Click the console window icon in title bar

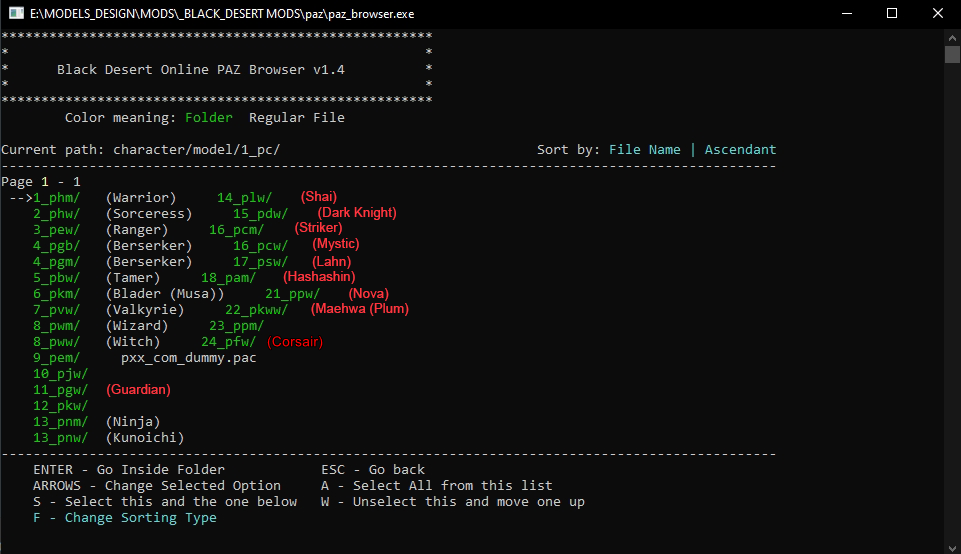tap(17, 14)
